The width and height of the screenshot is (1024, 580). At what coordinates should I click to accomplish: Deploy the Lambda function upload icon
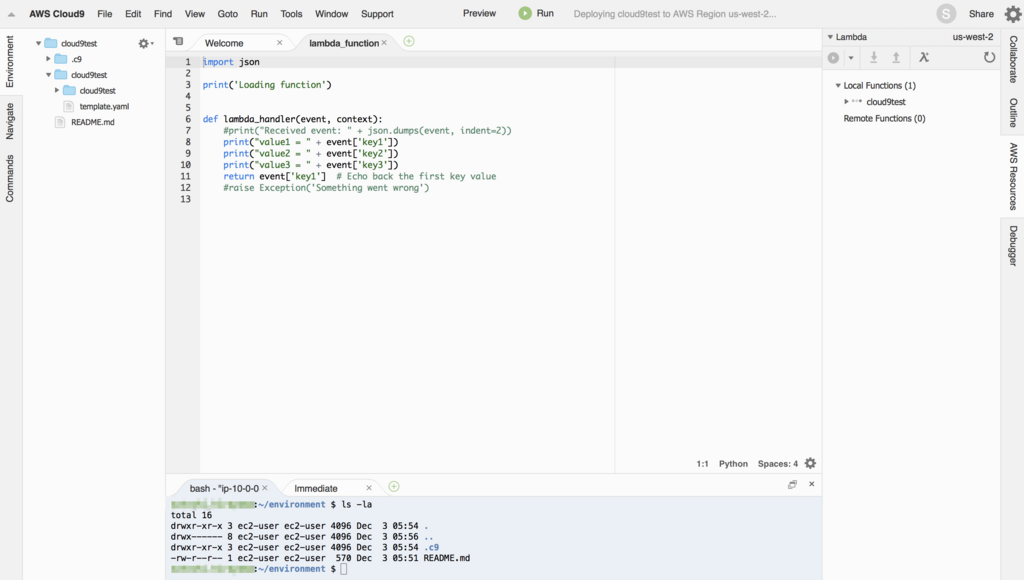(x=896, y=57)
